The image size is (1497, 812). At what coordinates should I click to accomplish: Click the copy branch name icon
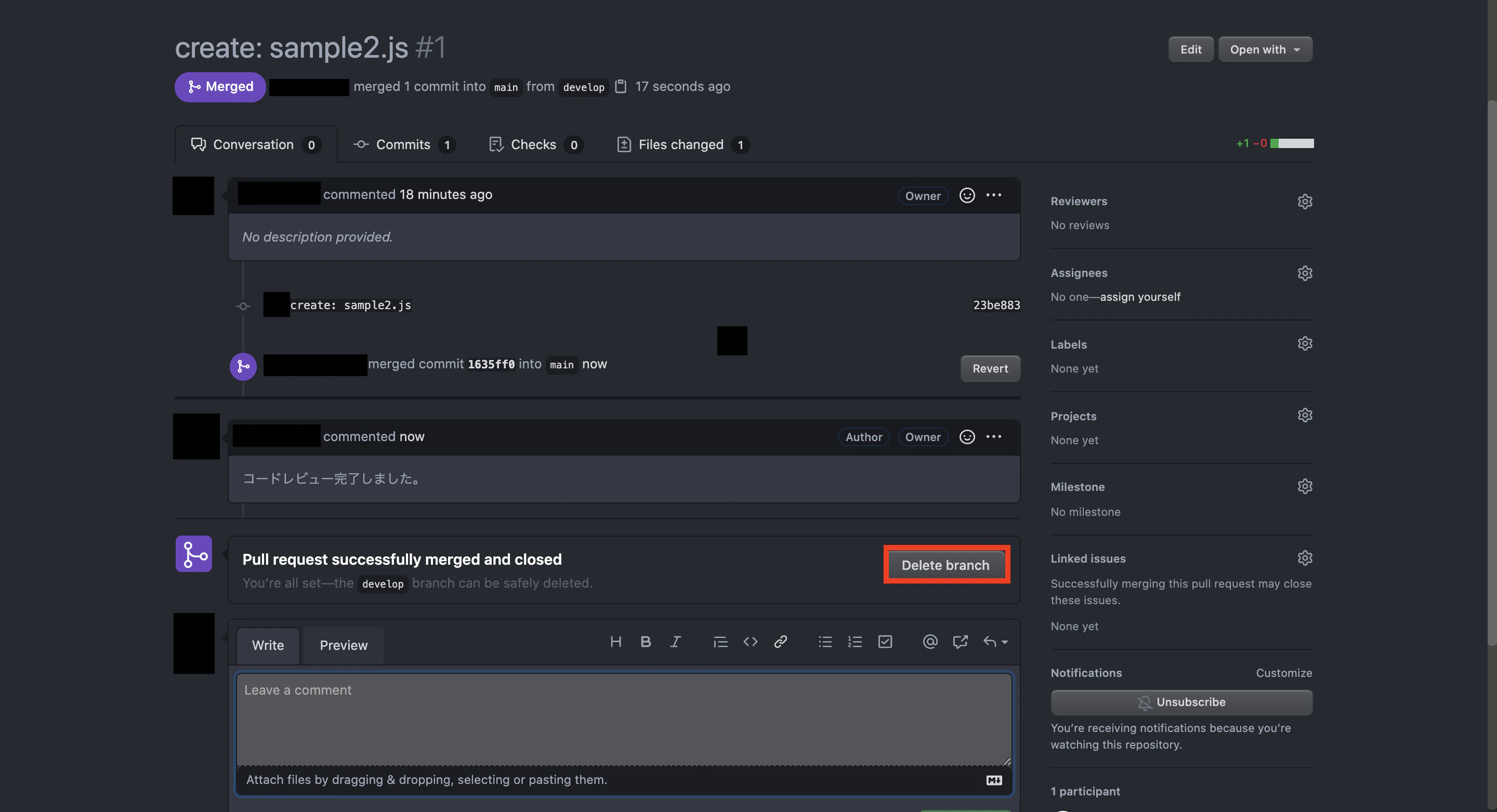[x=621, y=86]
